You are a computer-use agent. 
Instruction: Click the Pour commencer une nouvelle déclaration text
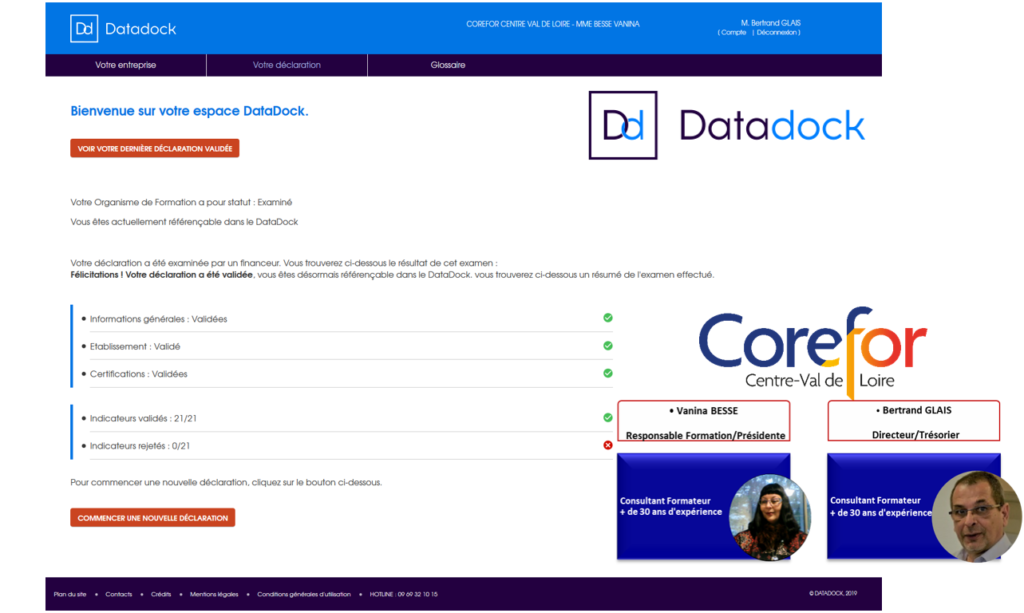227,482
